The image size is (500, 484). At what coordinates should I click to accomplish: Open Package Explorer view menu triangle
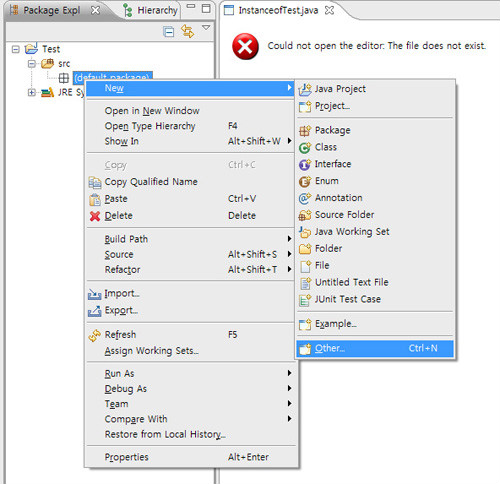pos(206,27)
